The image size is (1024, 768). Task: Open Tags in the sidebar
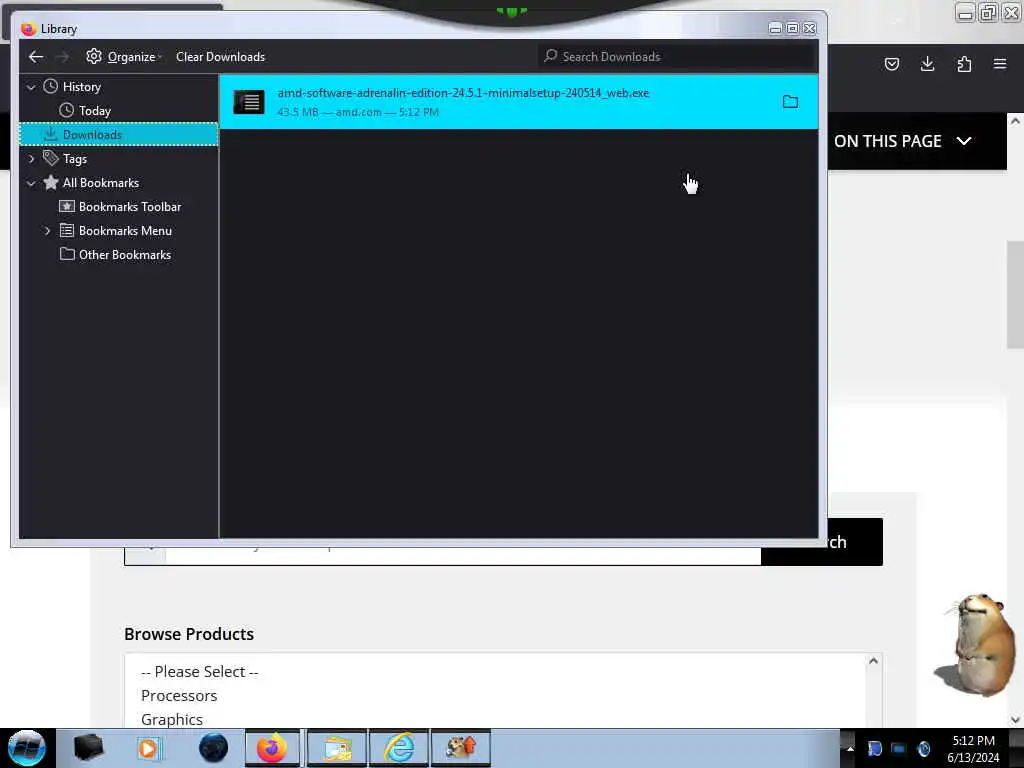click(74, 159)
